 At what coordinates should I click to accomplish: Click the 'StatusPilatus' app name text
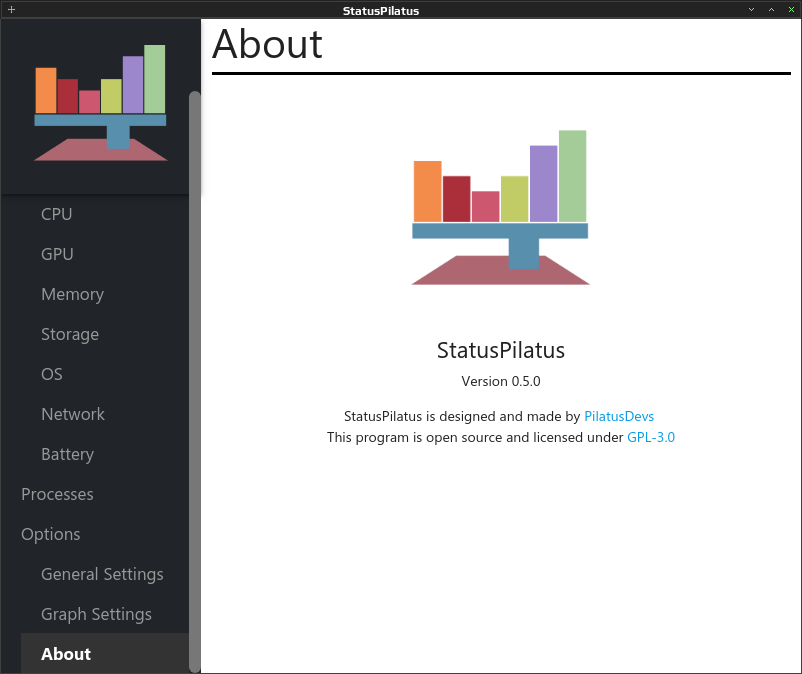pyautogui.click(x=501, y=350)
